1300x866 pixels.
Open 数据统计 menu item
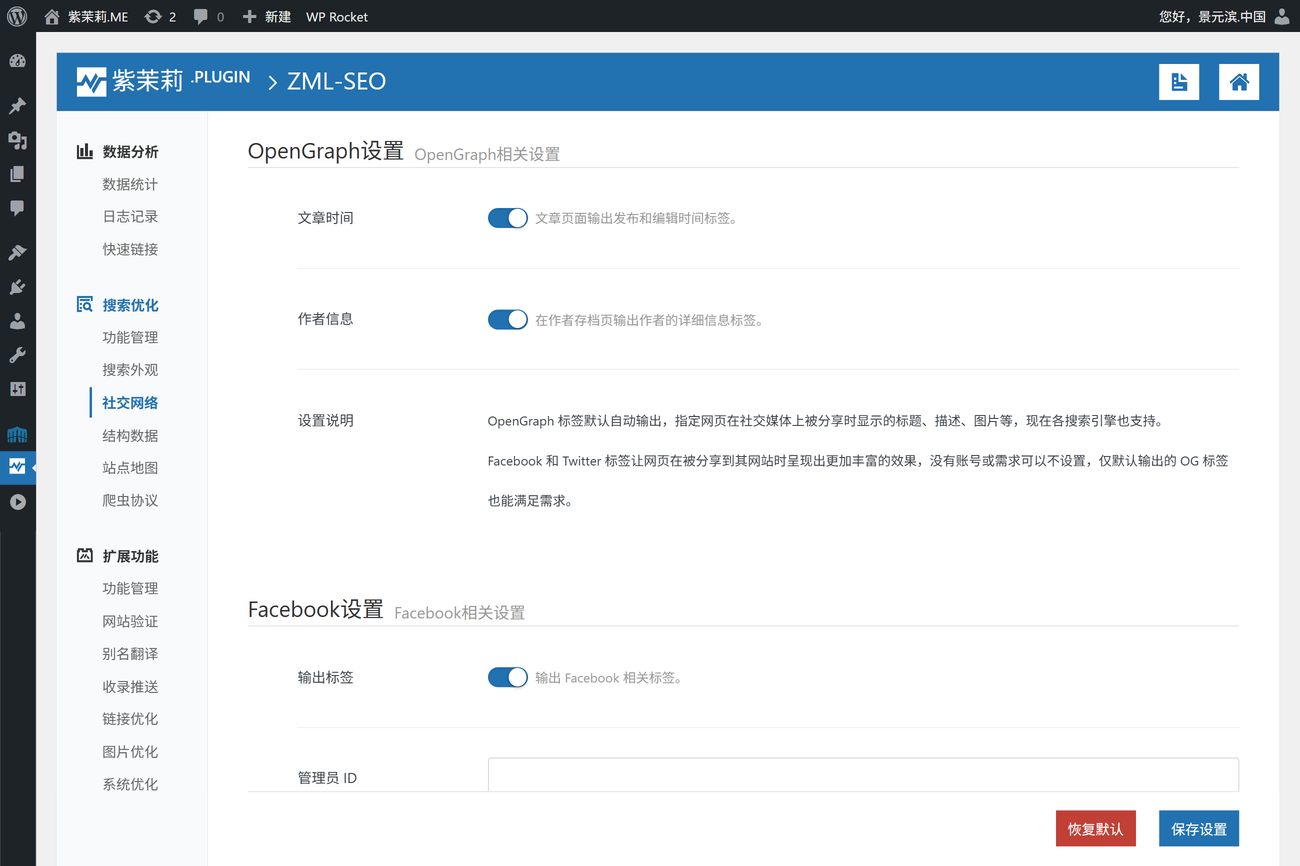coord(130,184)
